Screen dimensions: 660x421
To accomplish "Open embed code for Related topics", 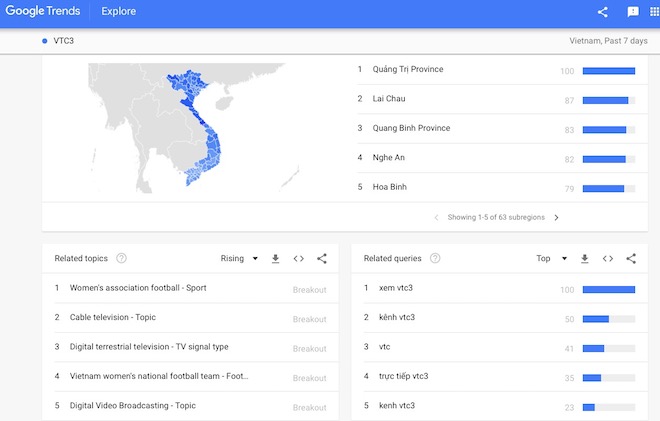I will click(x=298, y=258).
